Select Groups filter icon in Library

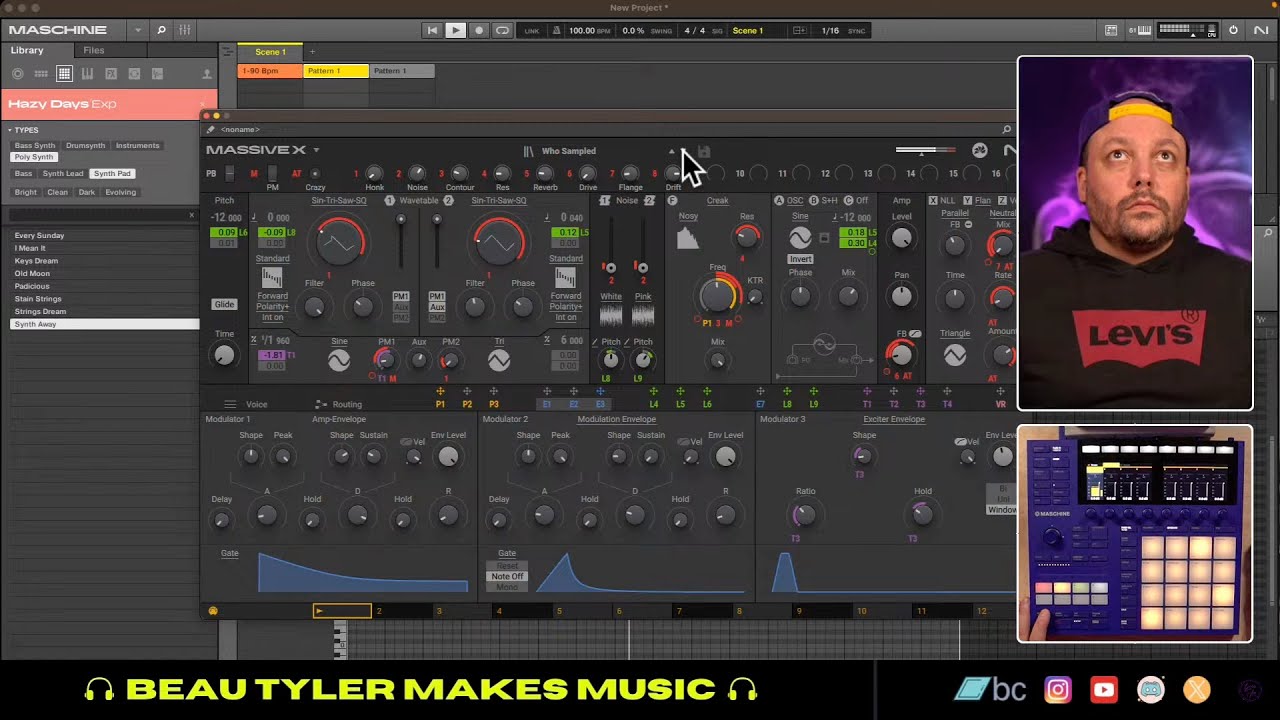tap(41, 74)
